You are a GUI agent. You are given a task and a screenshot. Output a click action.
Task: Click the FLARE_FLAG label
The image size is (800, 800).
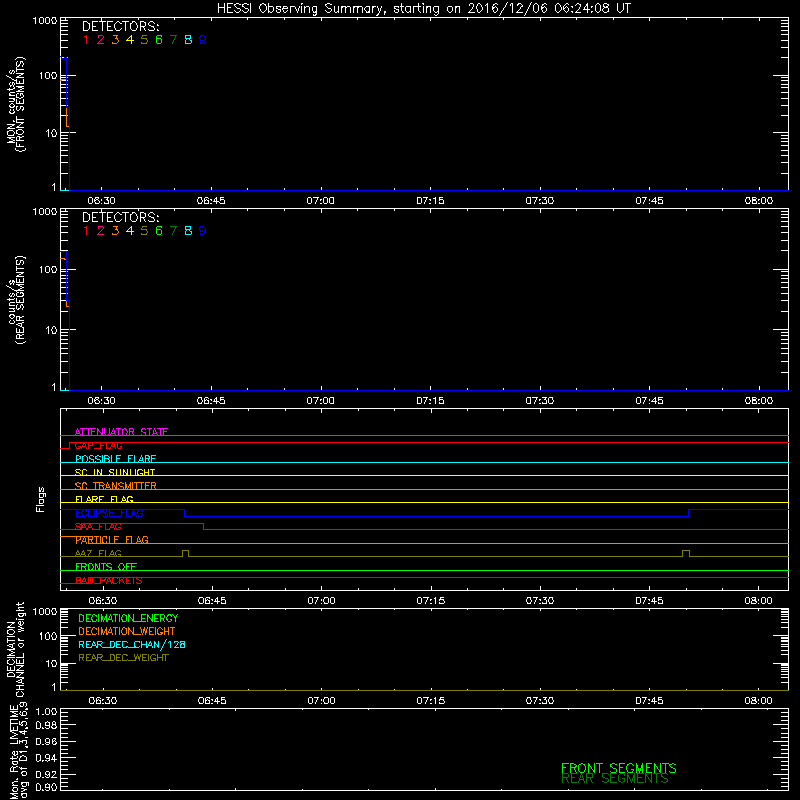[x=104, y=499]
